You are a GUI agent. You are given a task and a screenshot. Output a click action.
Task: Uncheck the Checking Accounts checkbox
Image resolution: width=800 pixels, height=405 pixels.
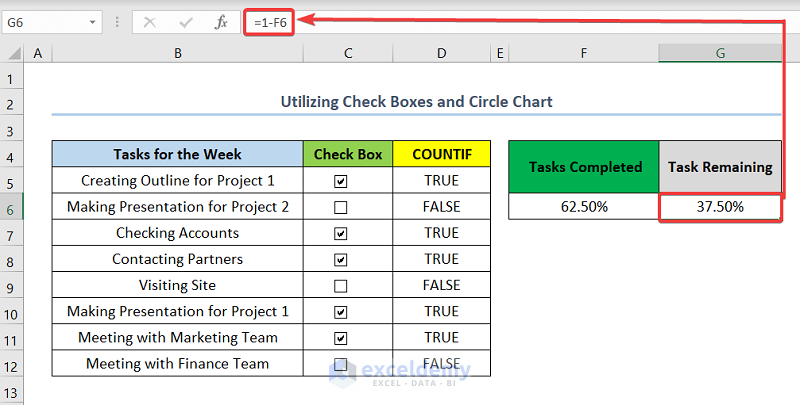tap(341, 233)
